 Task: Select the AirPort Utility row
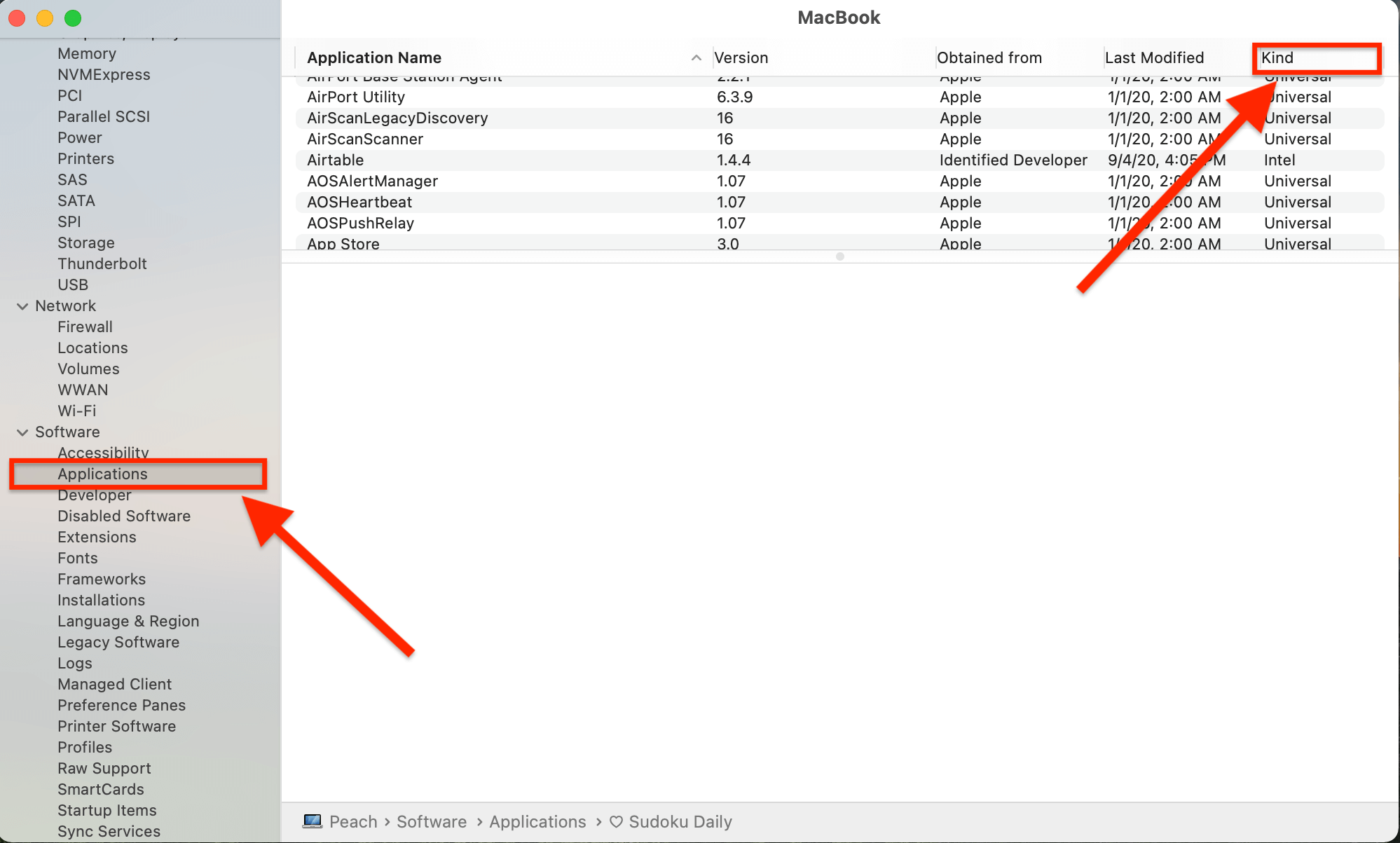pyautogui.click(x=356, y=97)
